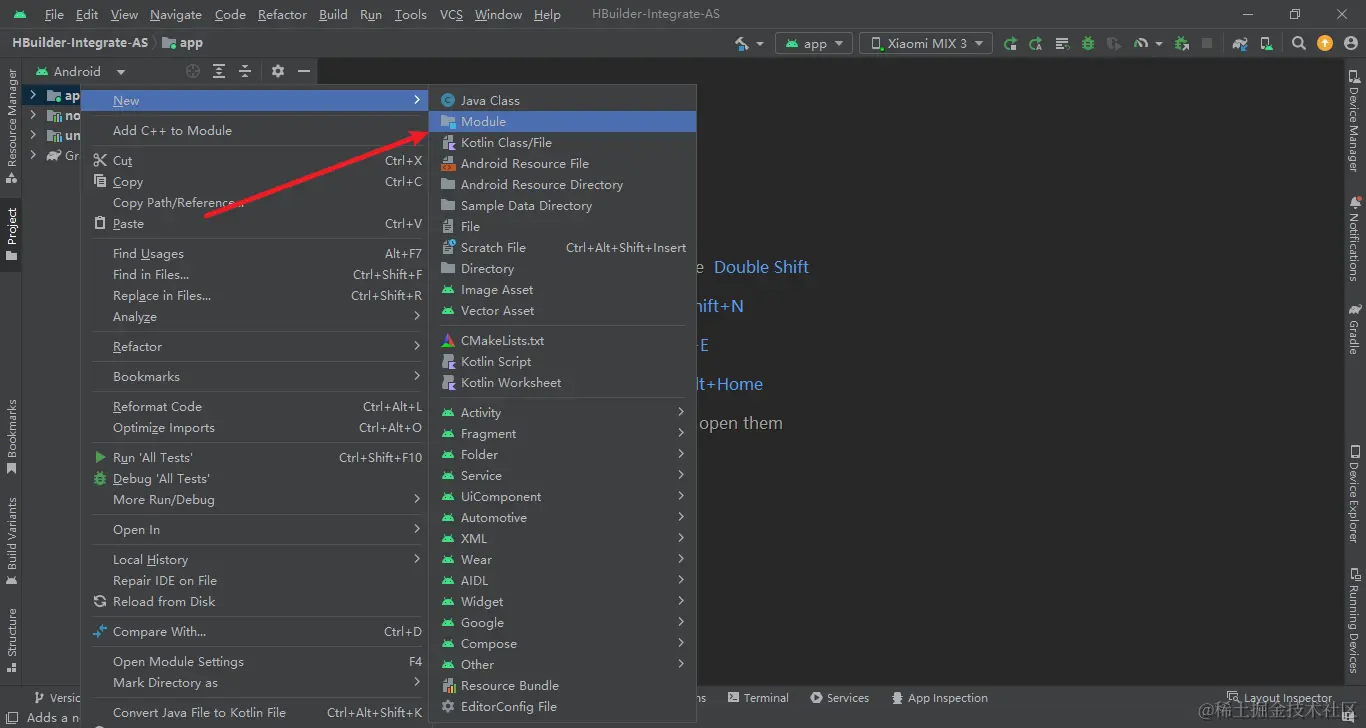This screenshot has height=728, width=1366.
Task: Open the Refactor menu in menu bar
Action: pyautogui.click(x=282, y=14)
